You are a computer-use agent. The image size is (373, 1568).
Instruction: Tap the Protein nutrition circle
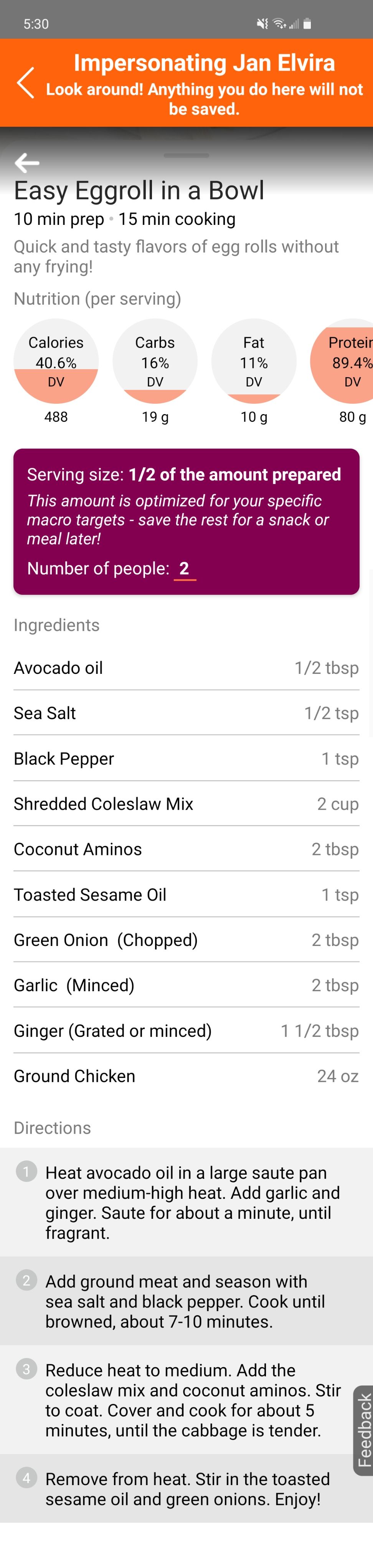coord(342,360)
